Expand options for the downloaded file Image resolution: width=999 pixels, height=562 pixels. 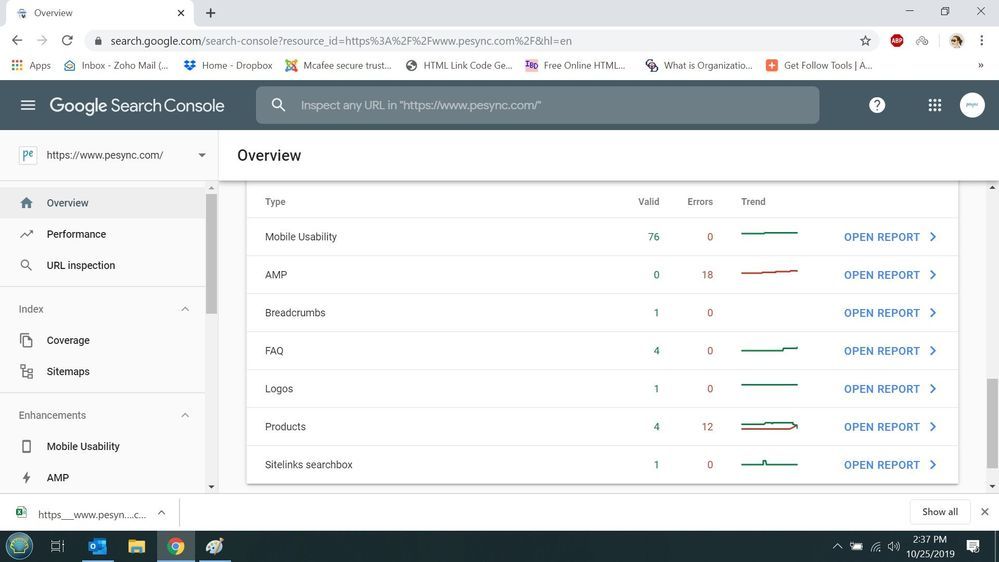click(161, 513)
